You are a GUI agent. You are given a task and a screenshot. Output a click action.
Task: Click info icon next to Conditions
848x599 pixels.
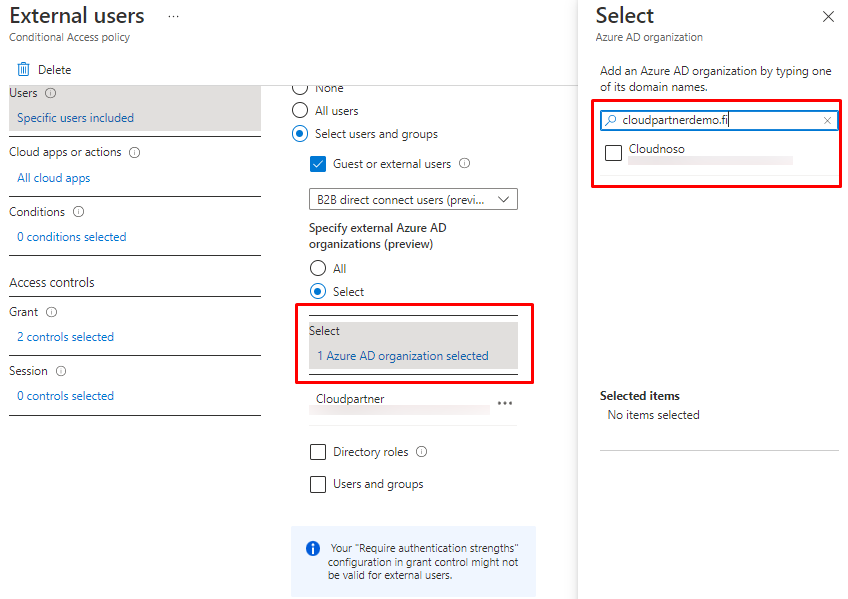click(x=78, y=212)
